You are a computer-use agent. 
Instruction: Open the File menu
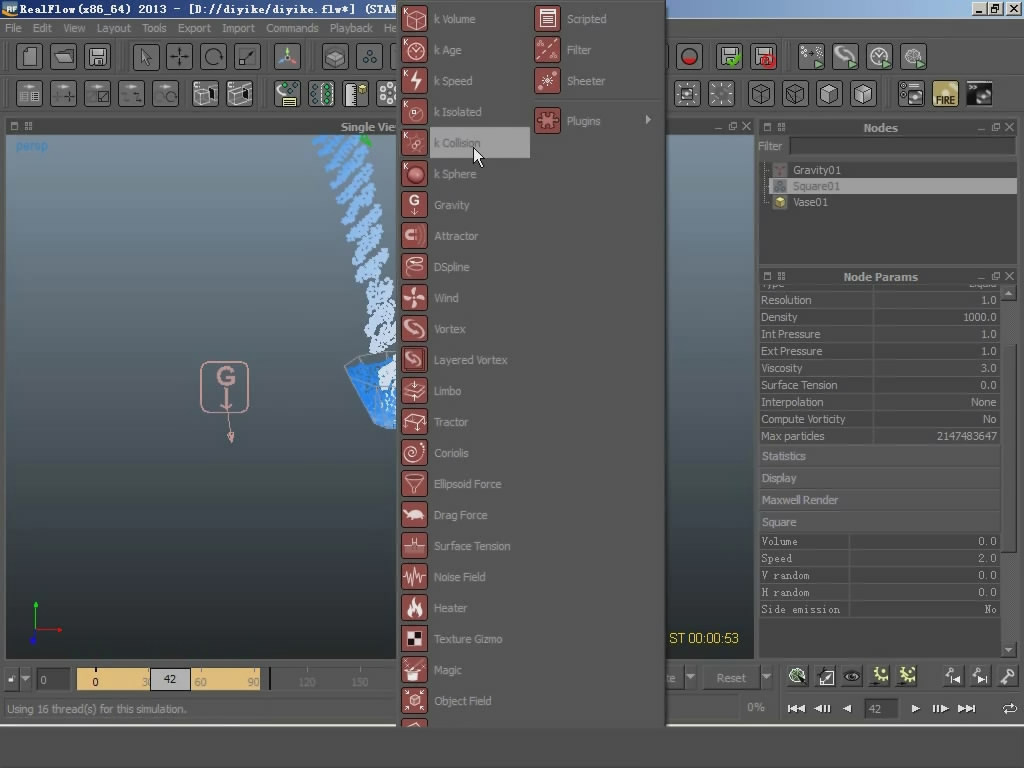pos(13,28)
